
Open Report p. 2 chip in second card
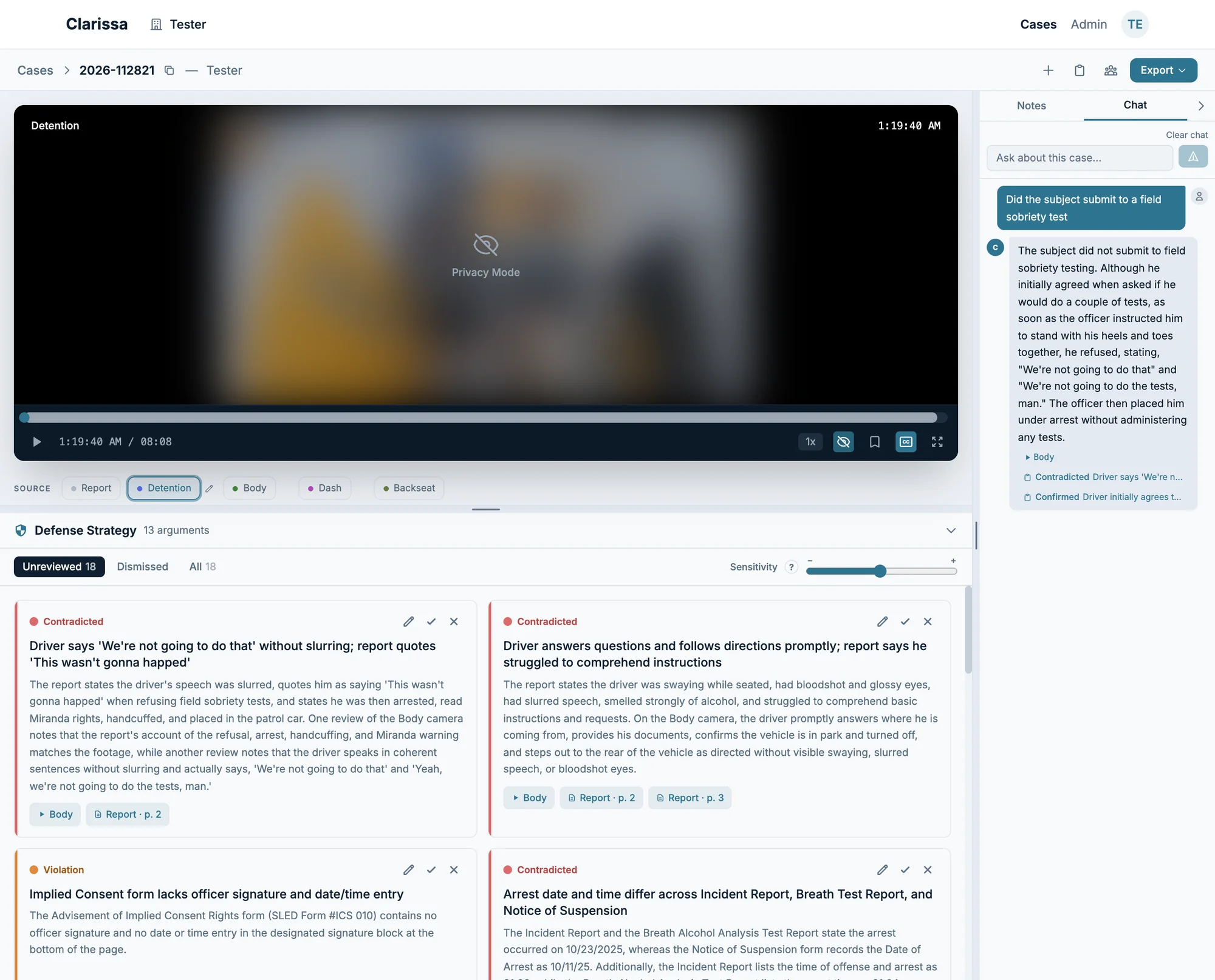pos(601,798)
